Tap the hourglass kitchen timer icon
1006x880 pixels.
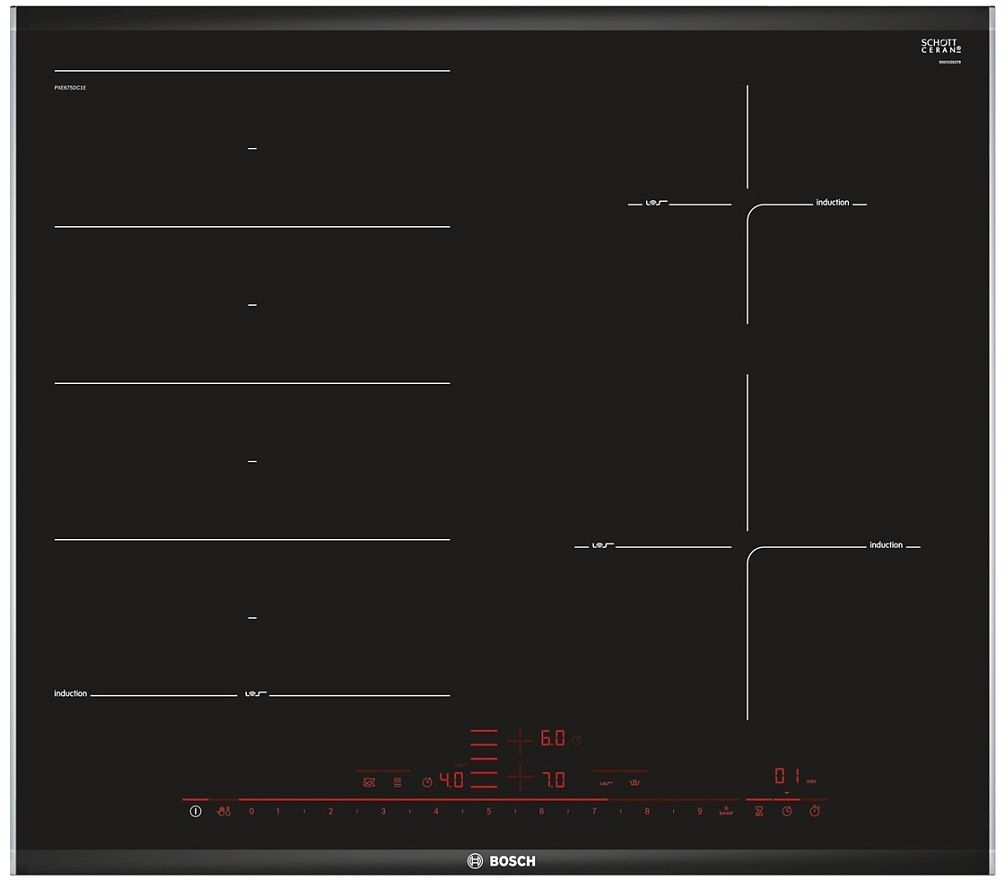759,811
